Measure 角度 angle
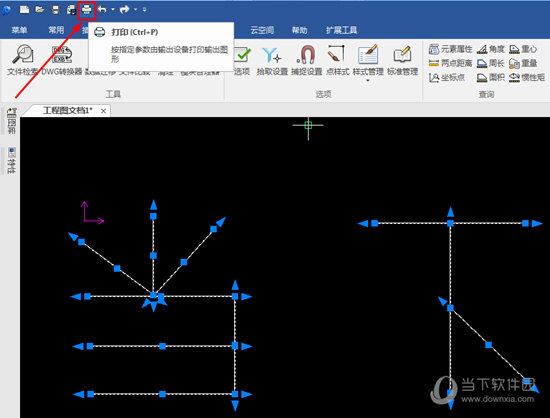The height and width of the screenshot is (418, 550). [490, 49]
